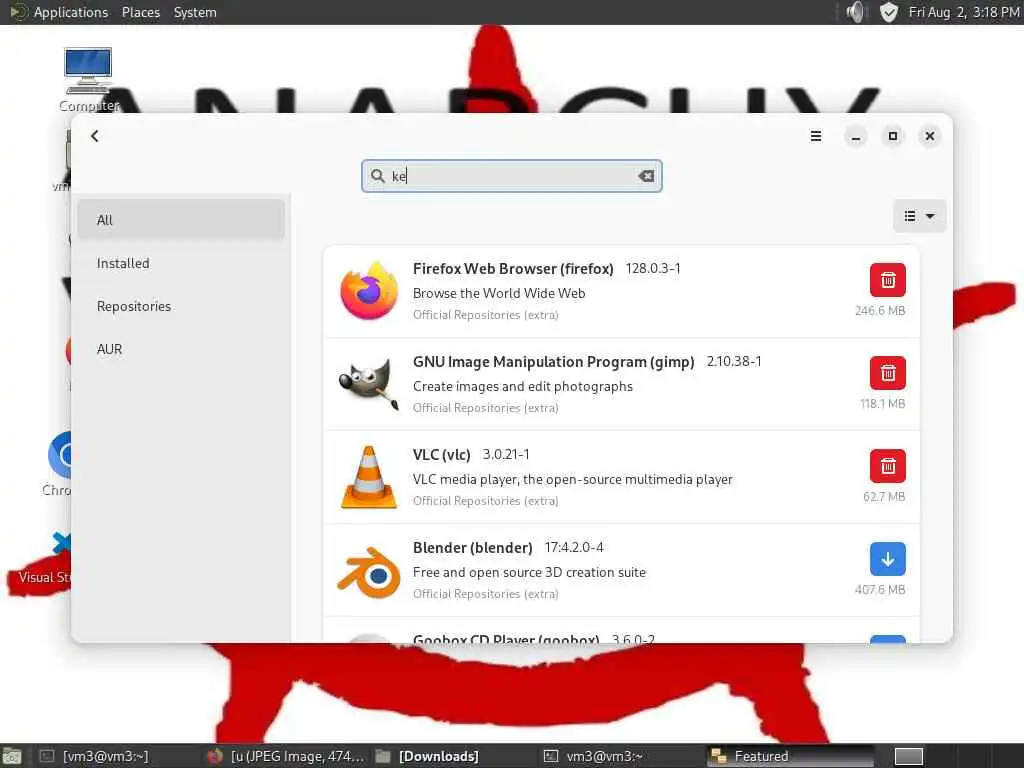Open the System menu
This screenshot has height=768, width=1024.
195,12
